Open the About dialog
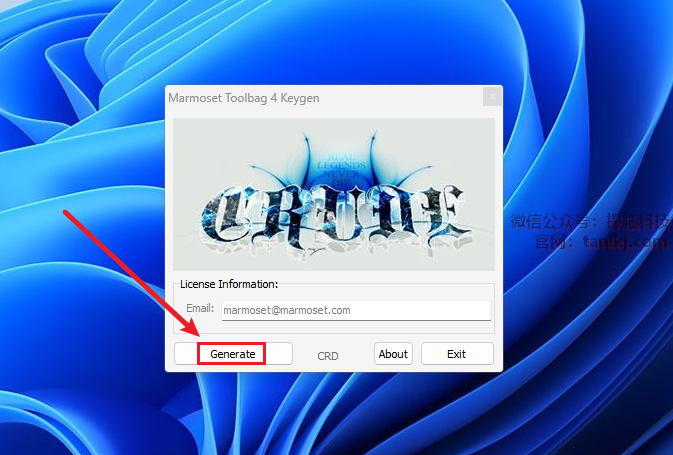The height and width of the screenshot is (455, 673). tap(393, 354)
